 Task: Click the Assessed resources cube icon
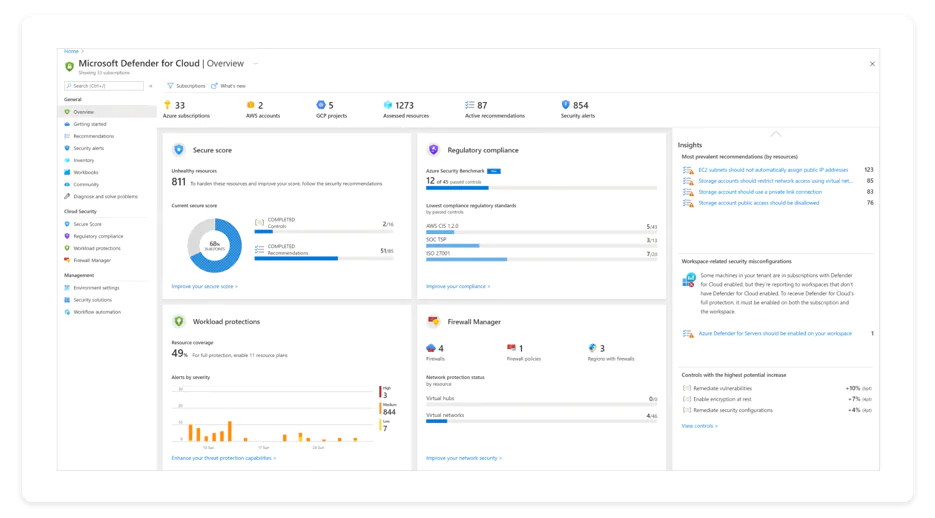[x=388, y=105]
